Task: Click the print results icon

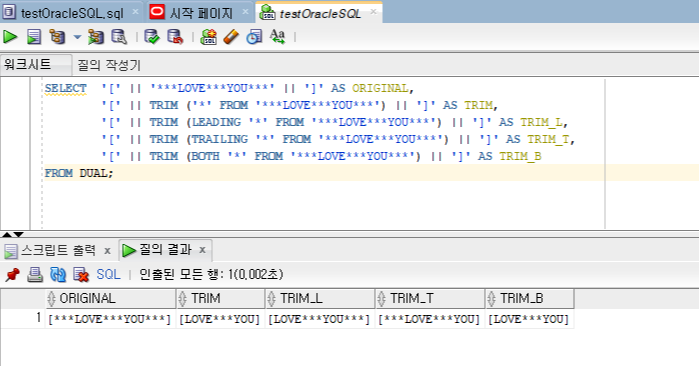Action: pyautogui.click(x=35, y=274)
